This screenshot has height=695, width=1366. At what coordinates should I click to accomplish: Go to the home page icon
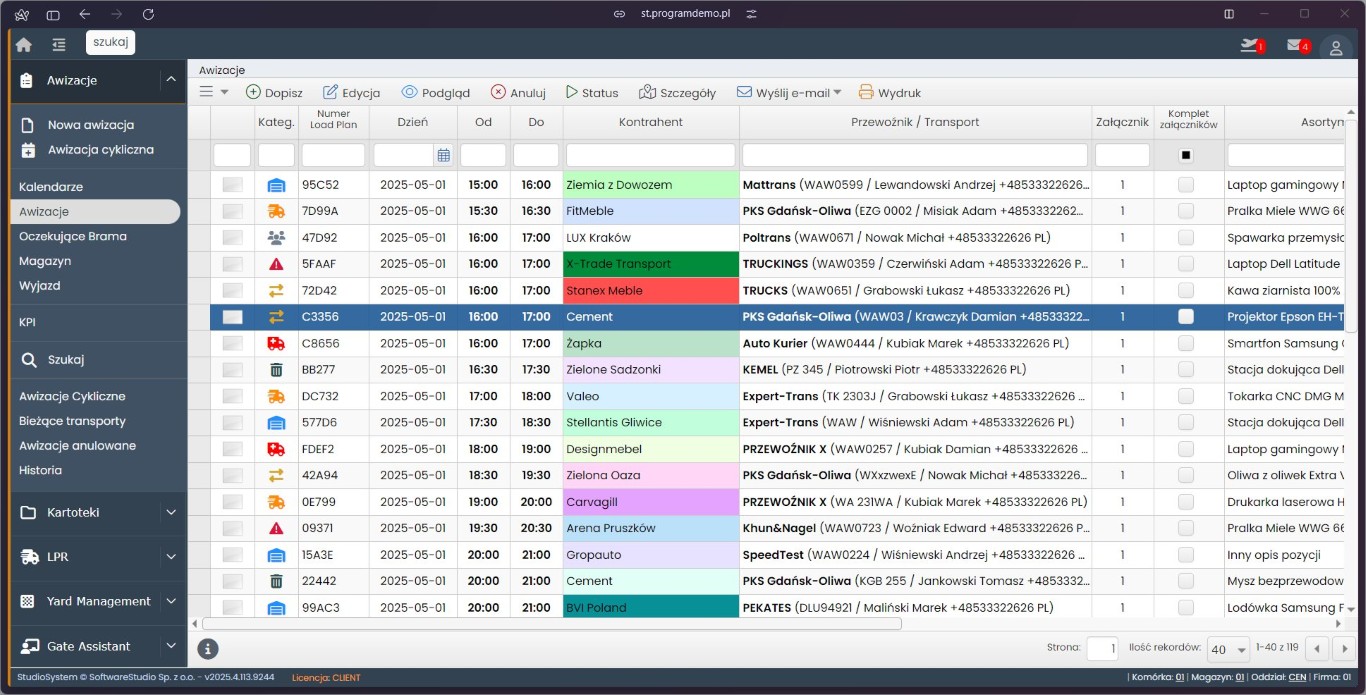click(24, 44)
